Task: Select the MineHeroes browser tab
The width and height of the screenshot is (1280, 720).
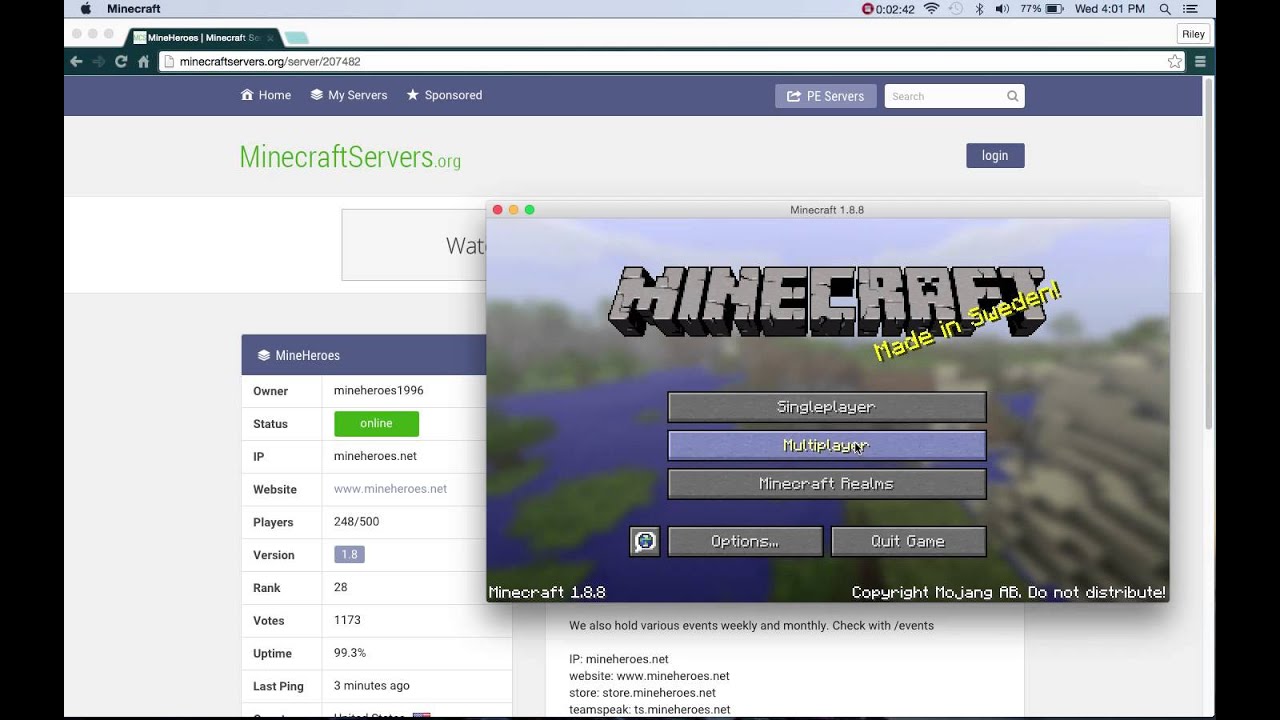Action: point(203,37)
